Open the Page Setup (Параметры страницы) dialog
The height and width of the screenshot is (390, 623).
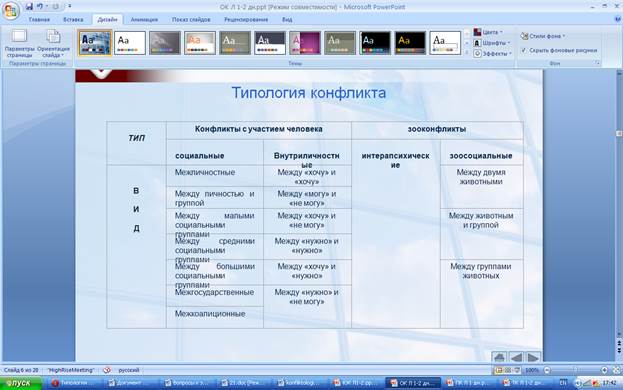point(19,44)
